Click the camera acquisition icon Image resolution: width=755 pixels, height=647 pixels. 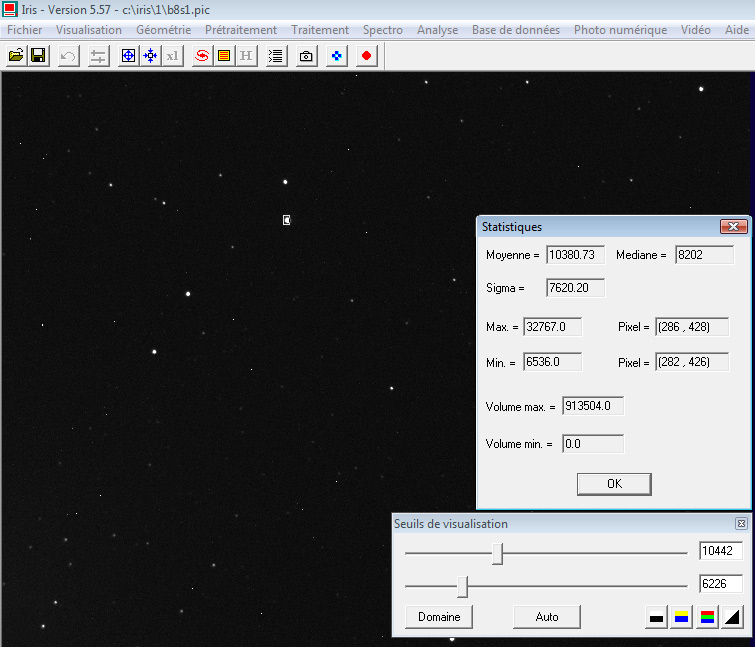[306, 56]
